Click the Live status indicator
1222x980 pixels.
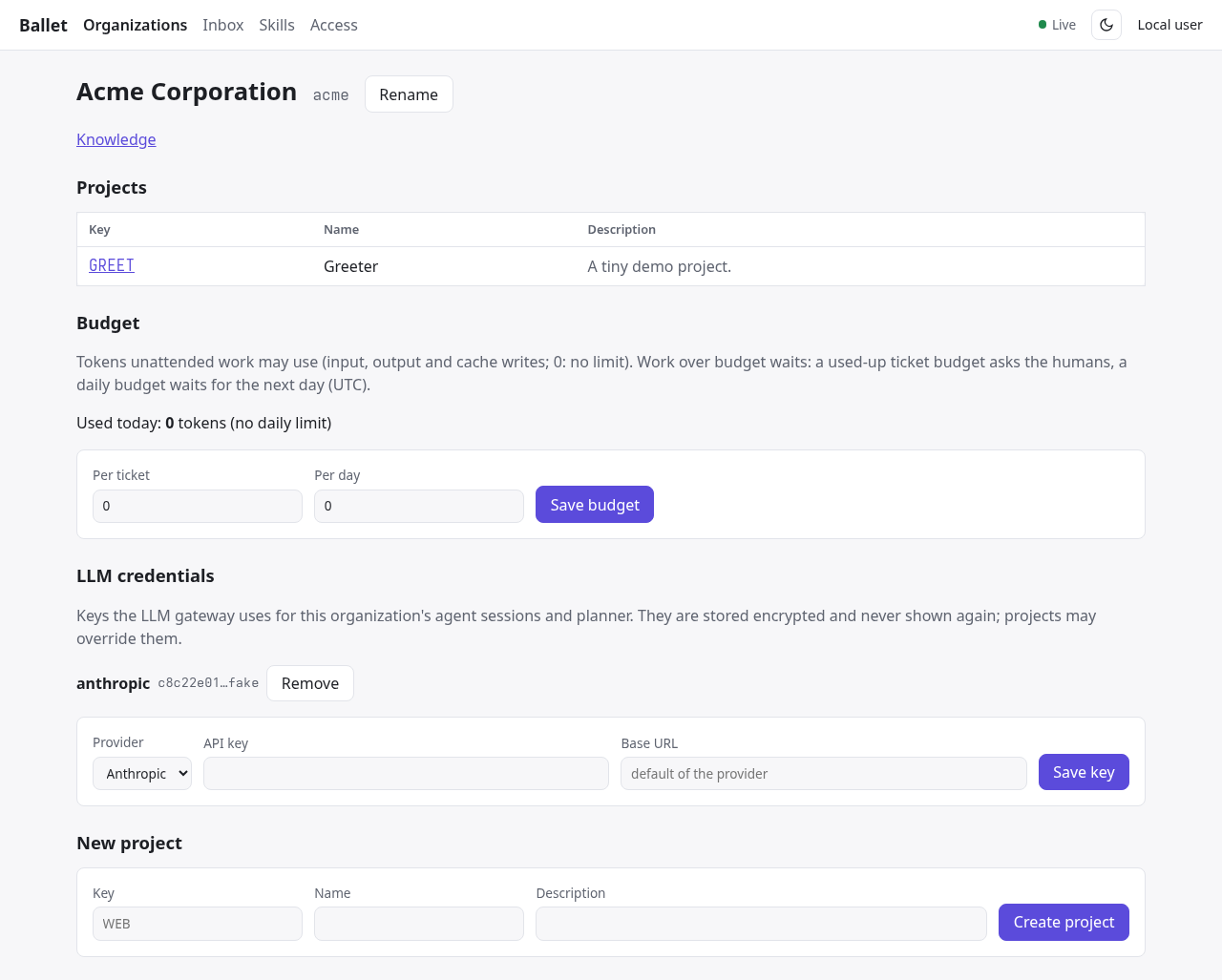coord(1057,25)
